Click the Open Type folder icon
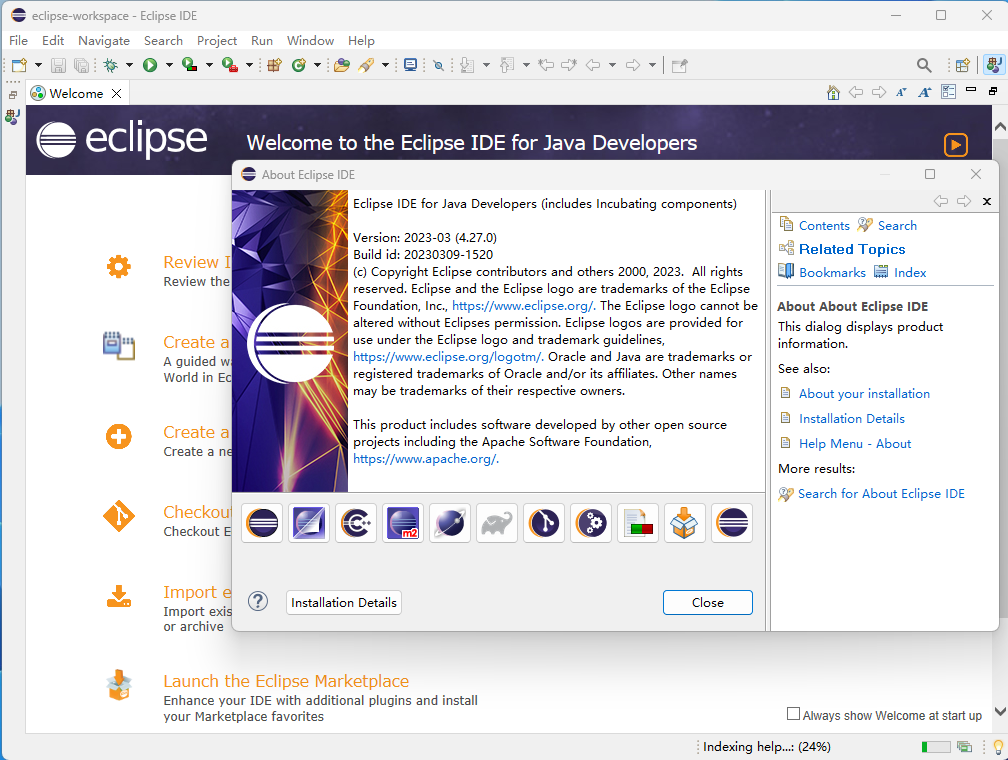 coord(342,65)
